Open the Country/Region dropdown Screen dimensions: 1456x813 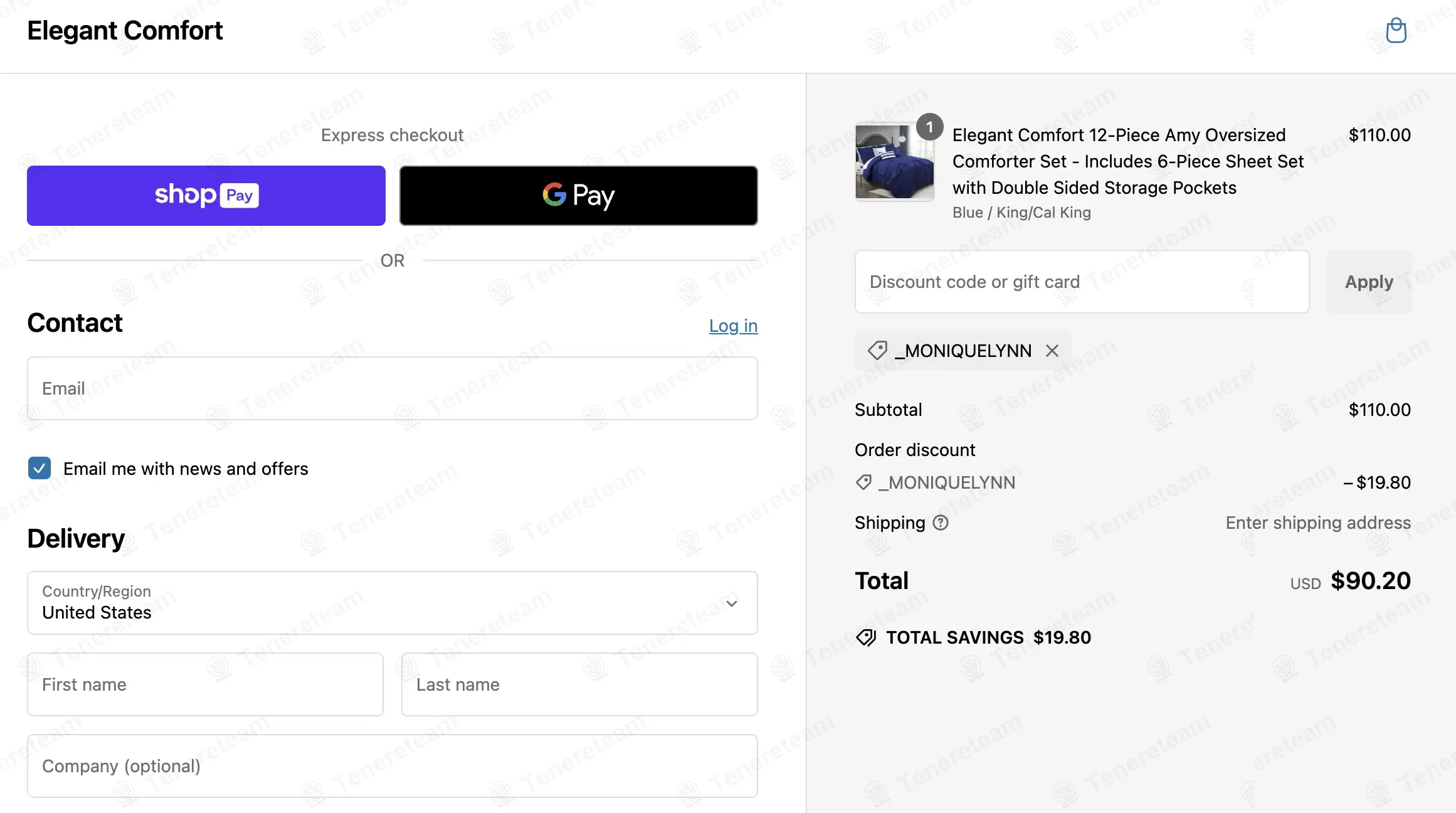[393, 602]
